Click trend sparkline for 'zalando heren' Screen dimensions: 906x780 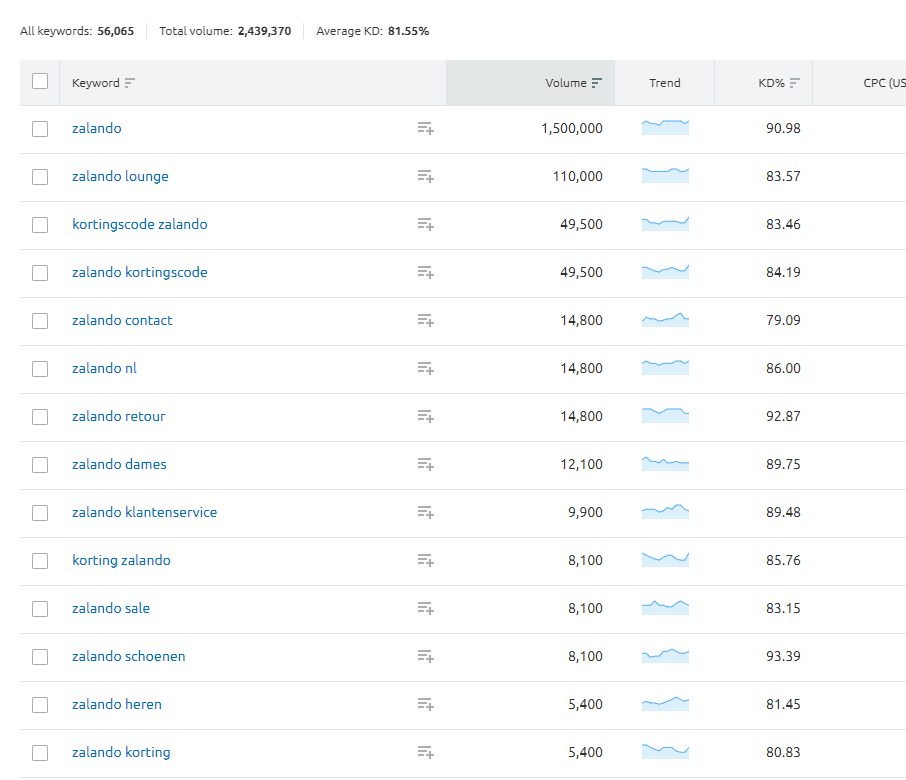(665, 703)
